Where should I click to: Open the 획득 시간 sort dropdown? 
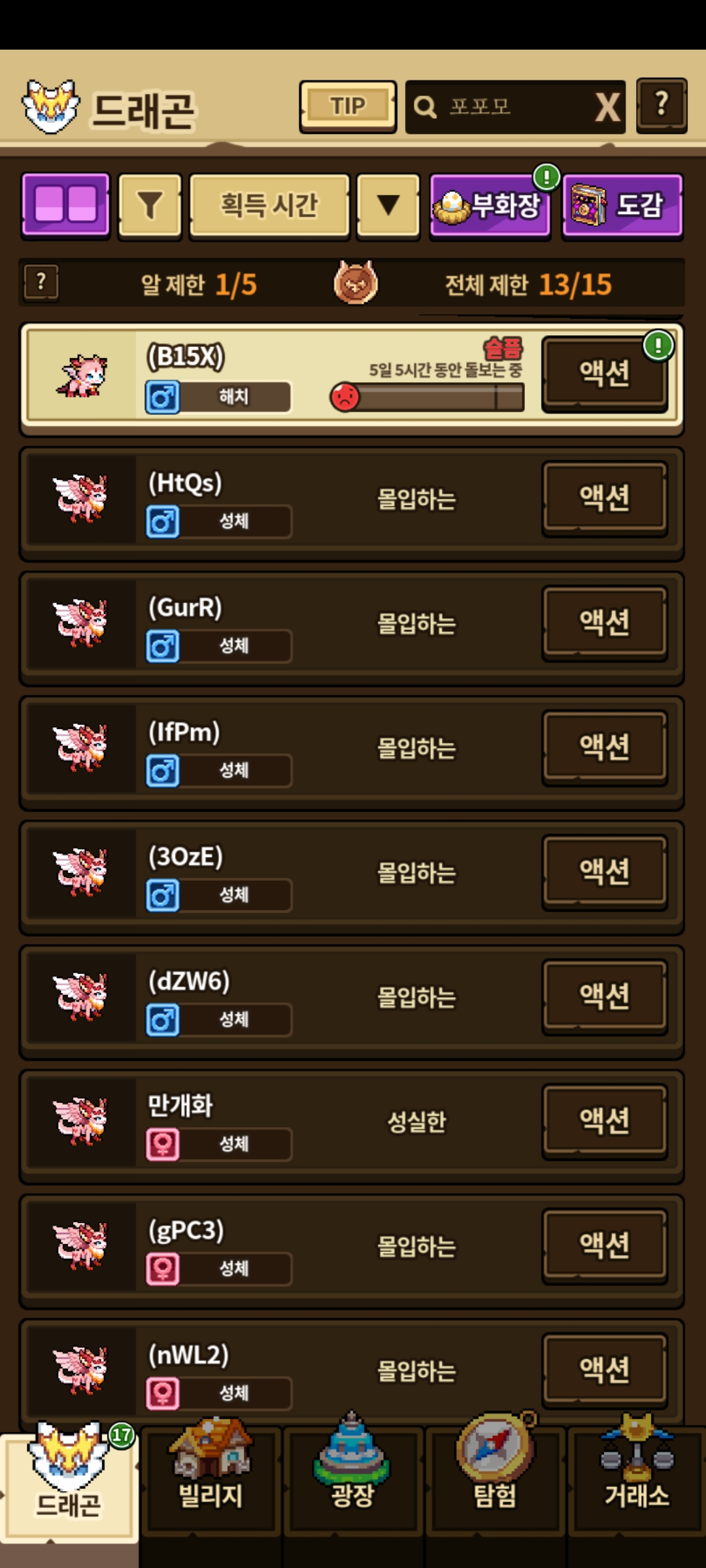[x=269, y=205]
